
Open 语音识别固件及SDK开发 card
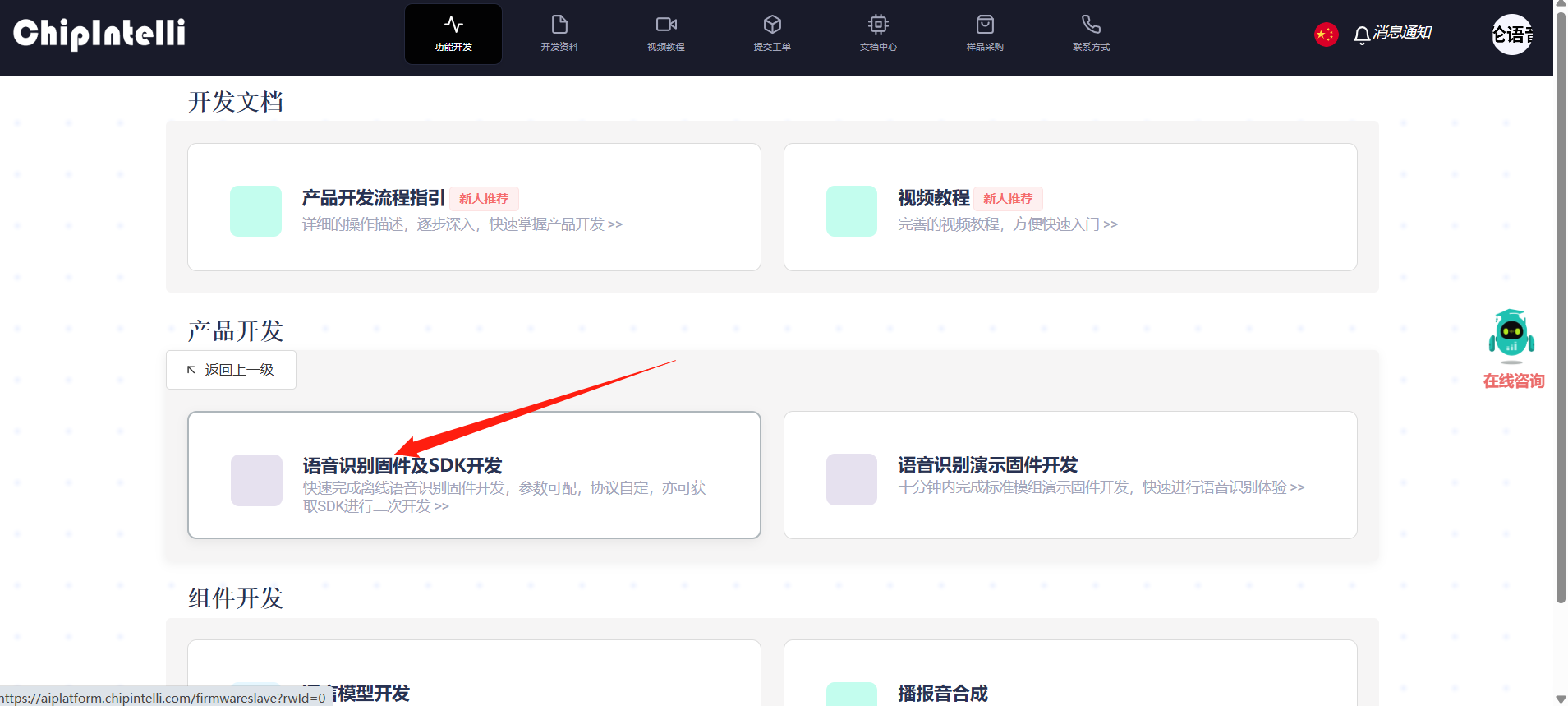pyautogui.click(x=474, y=475)
